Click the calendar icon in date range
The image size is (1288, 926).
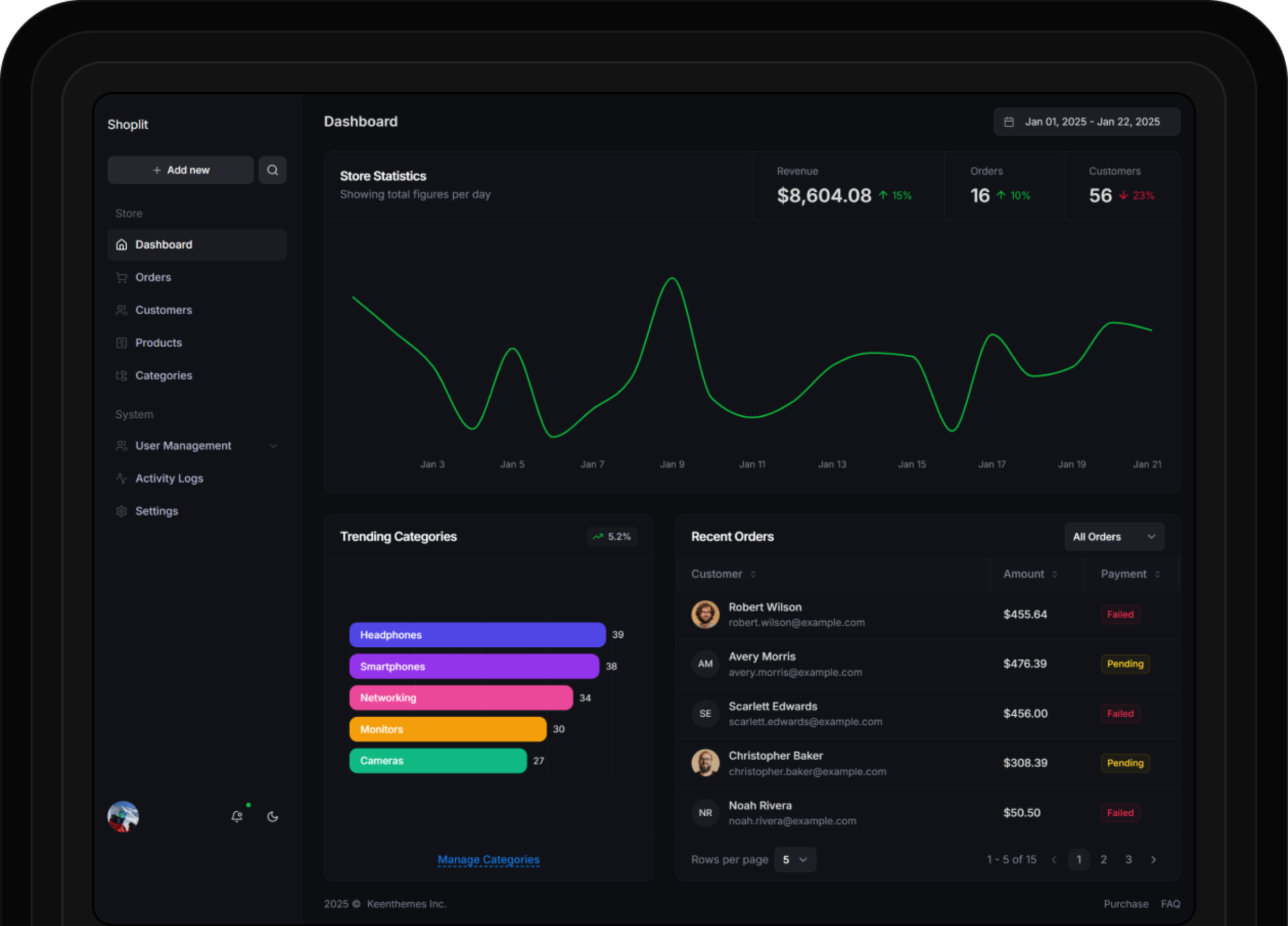click(1009, 122)
